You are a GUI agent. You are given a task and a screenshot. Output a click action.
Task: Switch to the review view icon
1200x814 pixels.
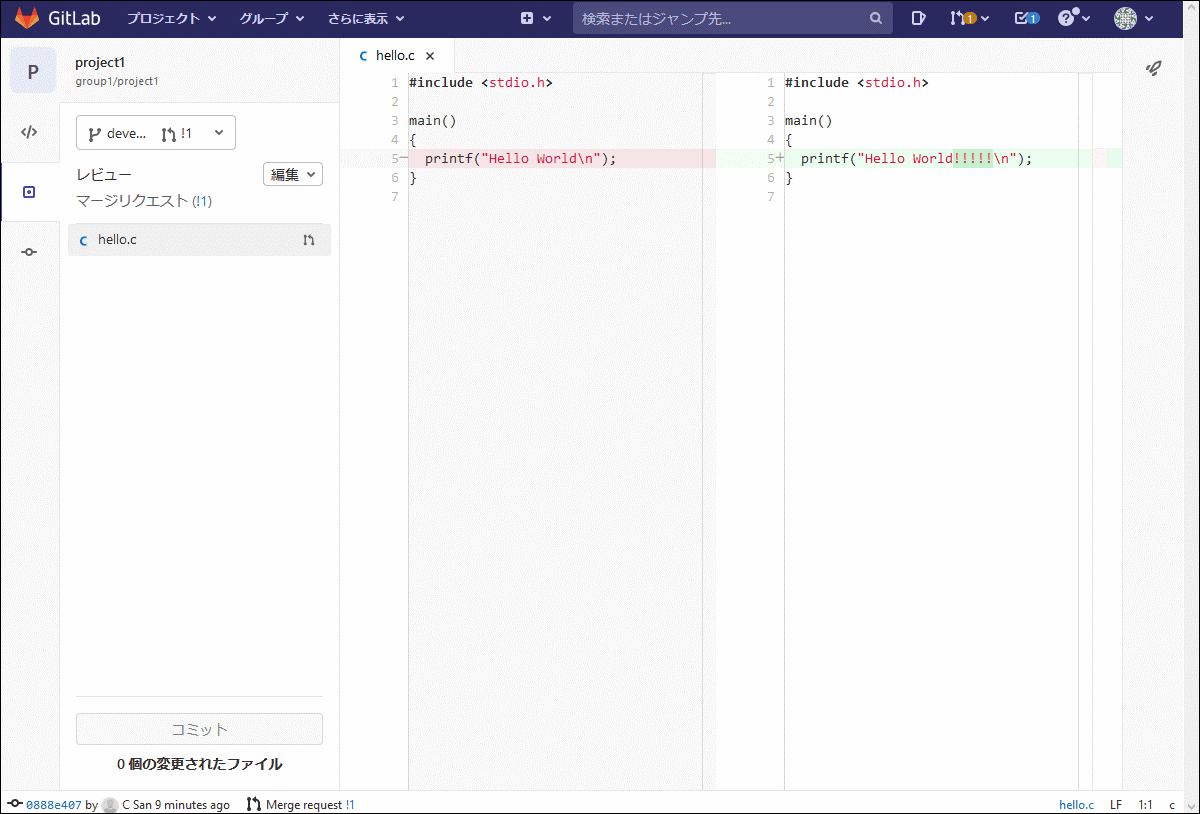coord(29,192)
